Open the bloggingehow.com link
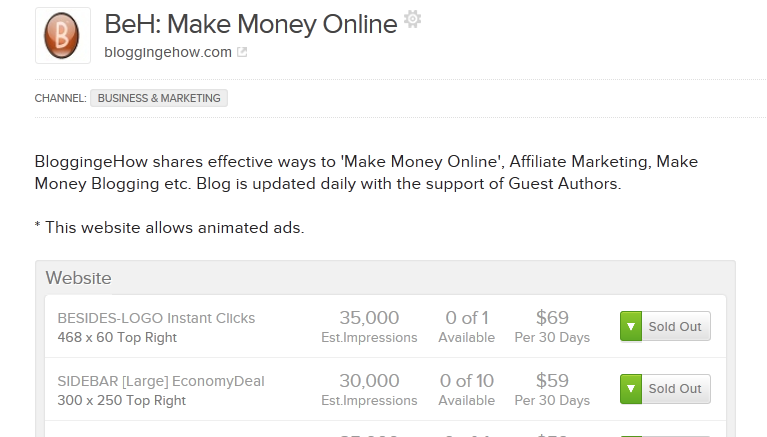Image resolution: width=767 pixels, height=437 pixels. (168, 52)
